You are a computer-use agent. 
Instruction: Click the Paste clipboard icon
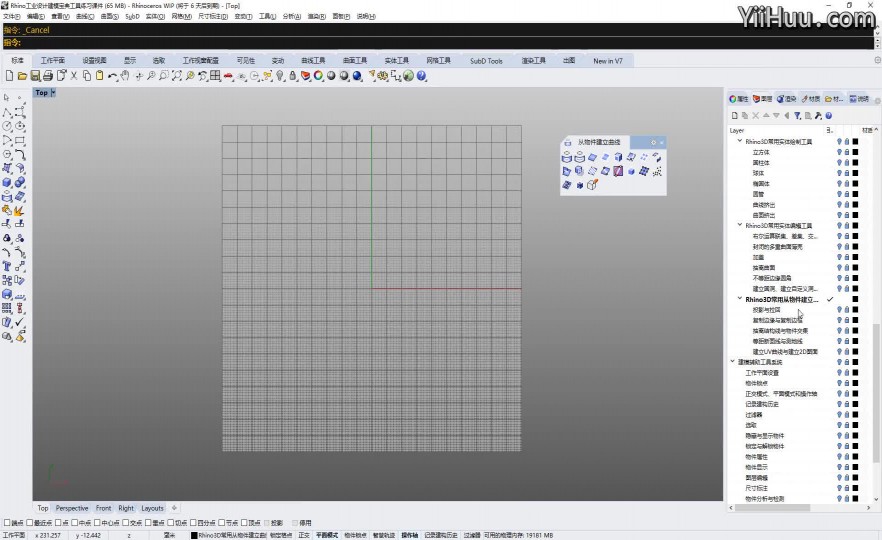click(x=100, y=75)
